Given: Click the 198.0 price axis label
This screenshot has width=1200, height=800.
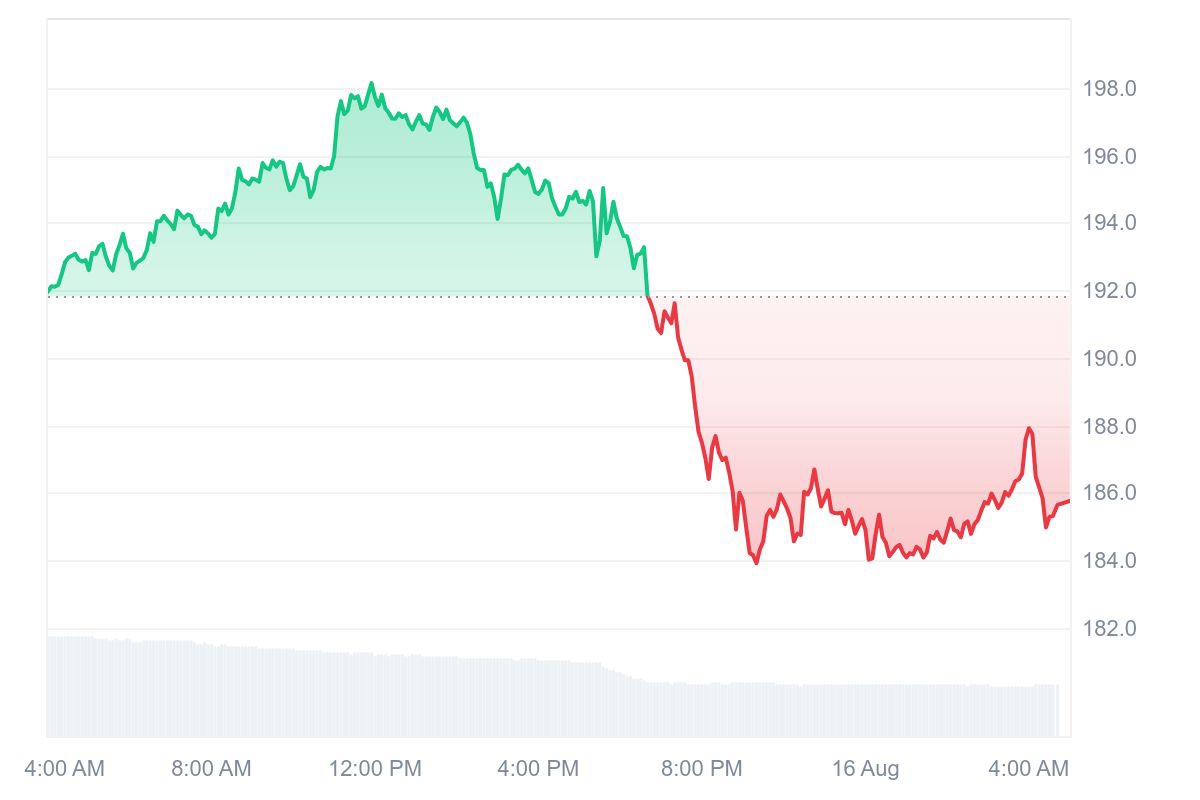Looking at the screenshot, I should click(x=1109, y=89).
